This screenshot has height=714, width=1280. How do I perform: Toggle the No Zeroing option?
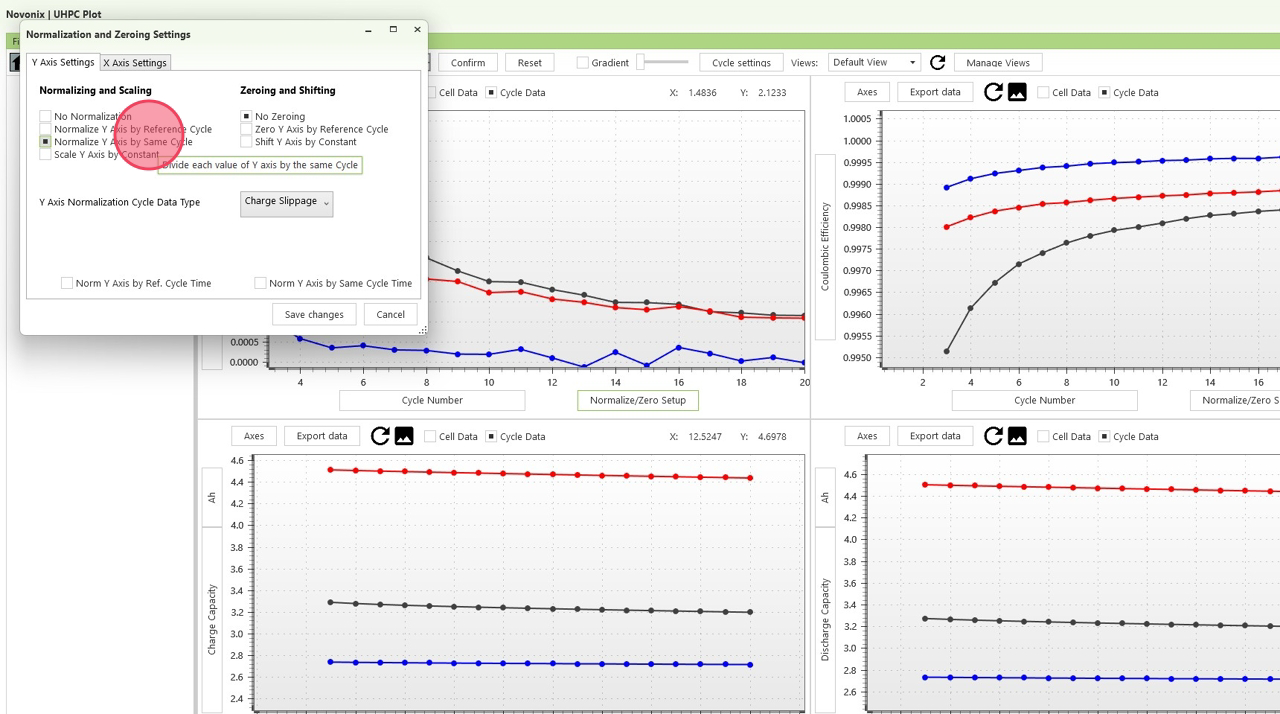tap(246, 116)
